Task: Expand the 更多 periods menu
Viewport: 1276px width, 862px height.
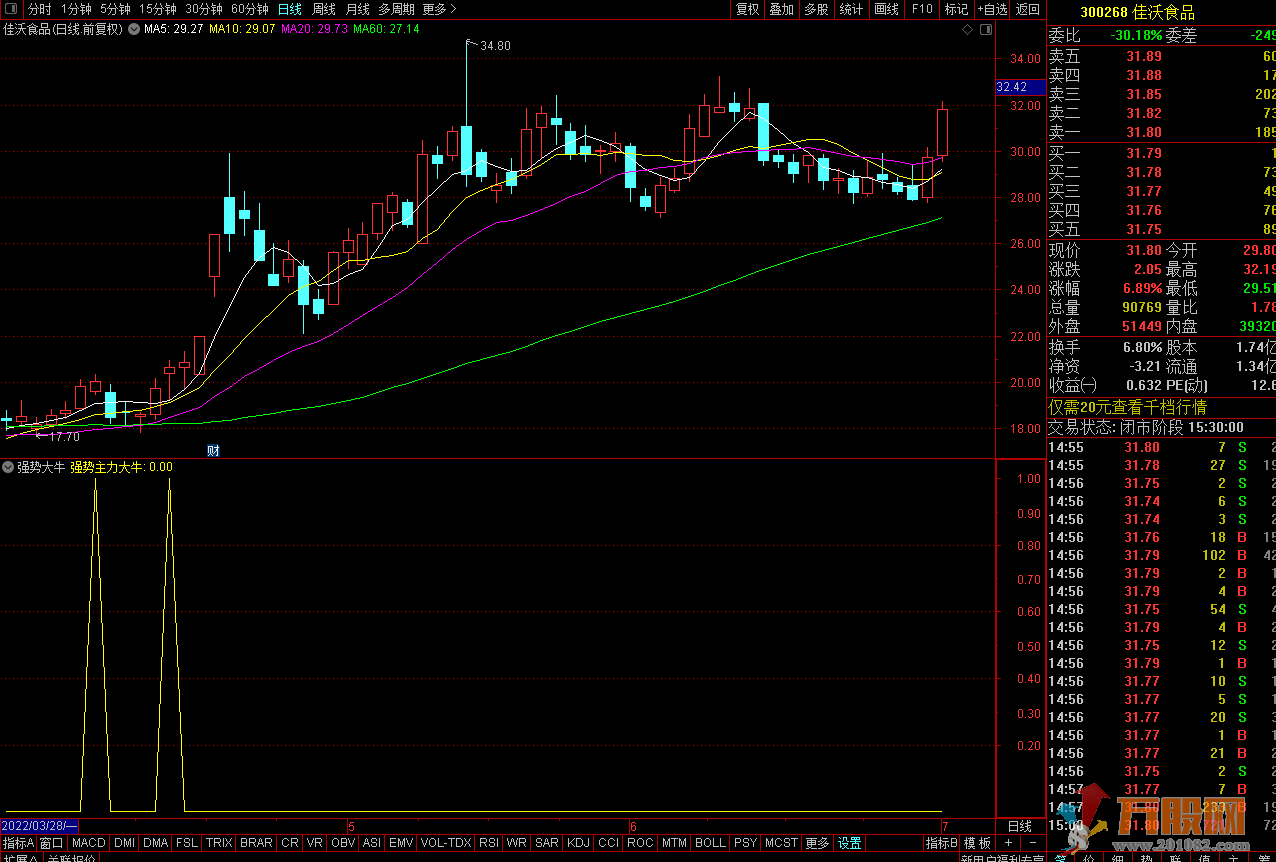Action: click(x=439, y=9)
